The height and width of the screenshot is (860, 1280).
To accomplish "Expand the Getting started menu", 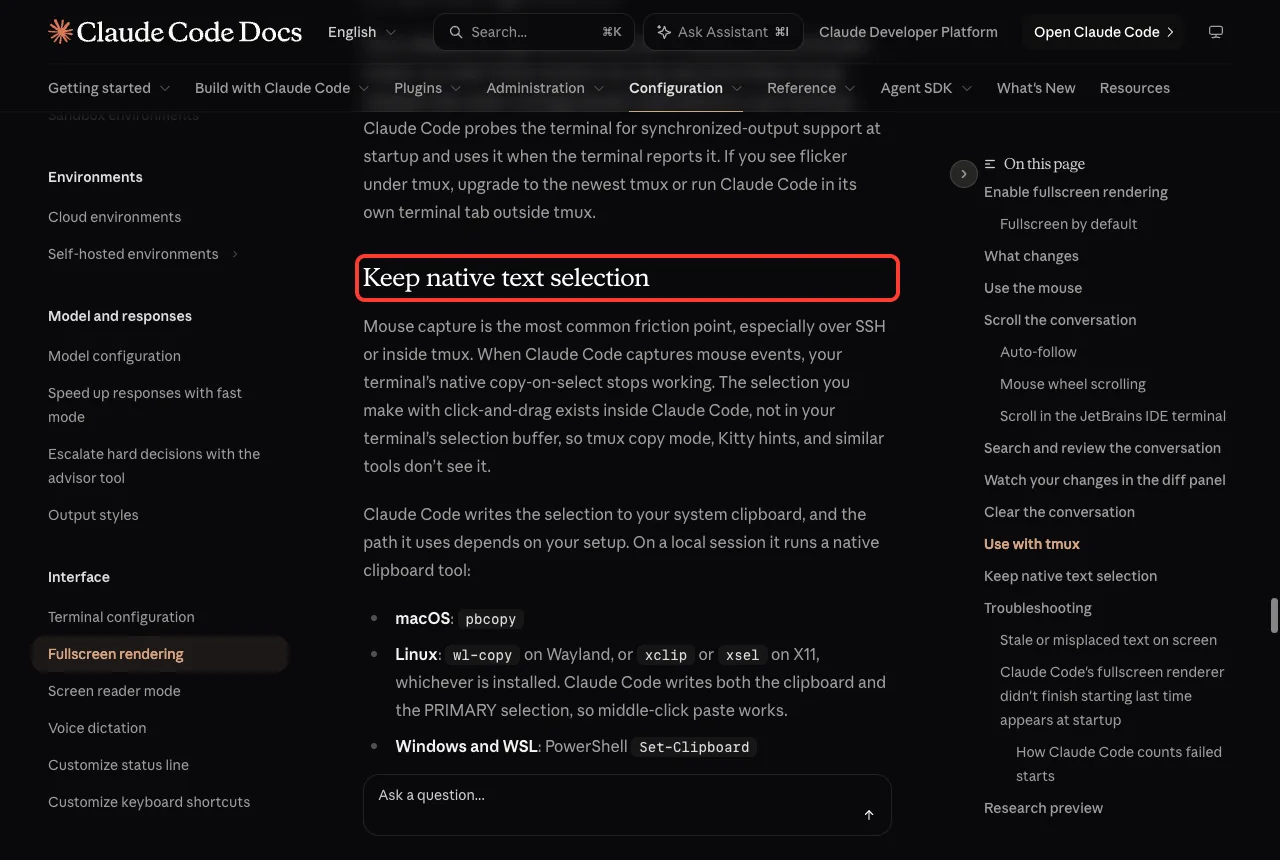I will coord(109,88).
